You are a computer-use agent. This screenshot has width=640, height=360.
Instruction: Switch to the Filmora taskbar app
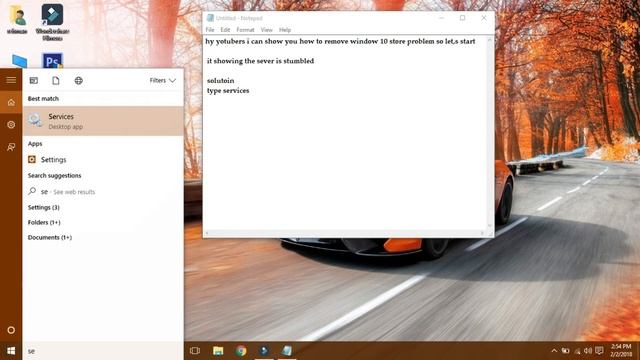tap(264, 351)
